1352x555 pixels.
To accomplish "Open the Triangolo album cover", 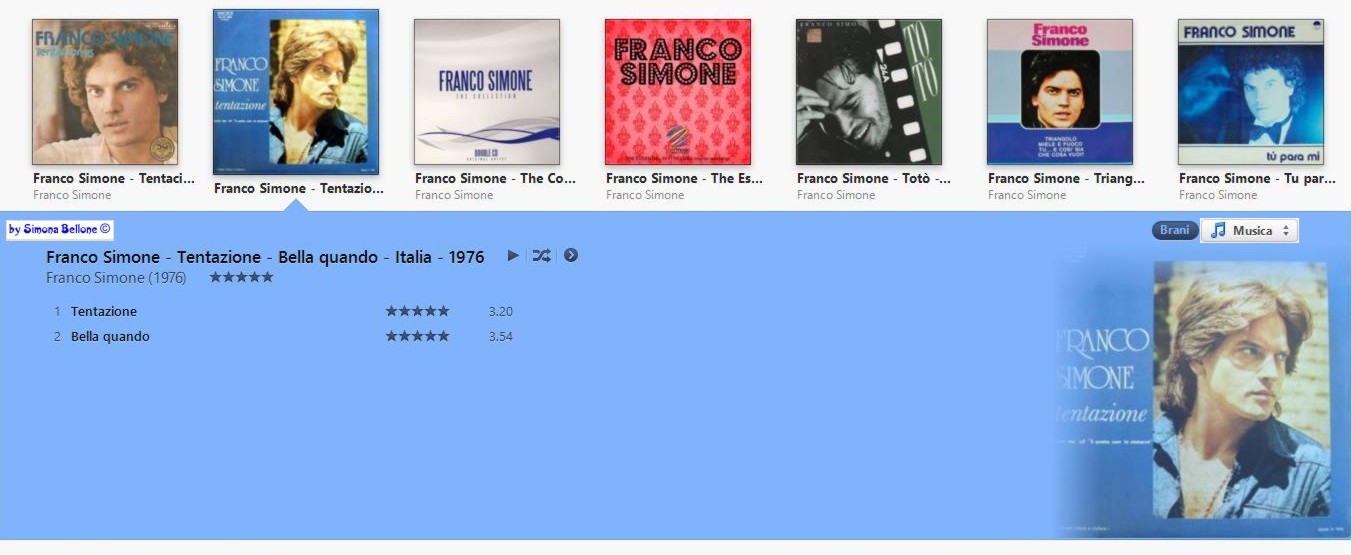I will (x=1060, y=92).
